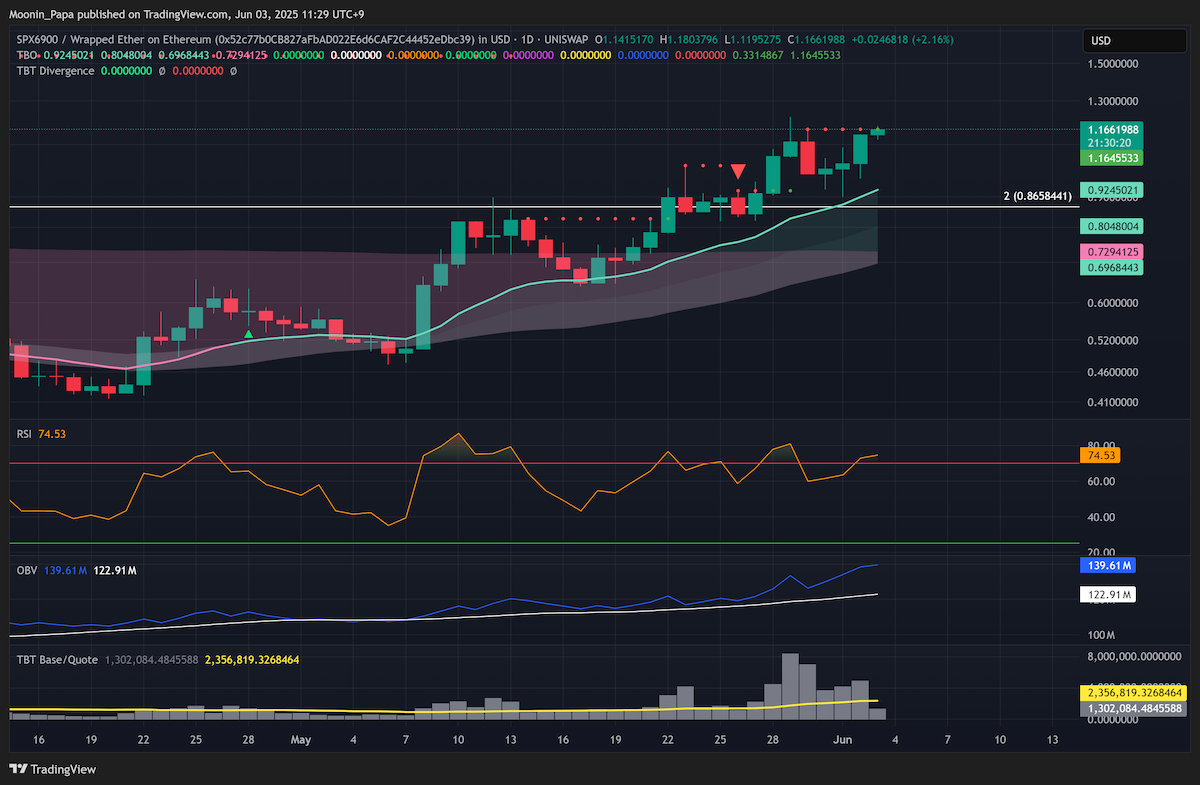Click the green 1.1645533 price tag
Screen dimensions: 1200x785
(x=1115, y=158)
